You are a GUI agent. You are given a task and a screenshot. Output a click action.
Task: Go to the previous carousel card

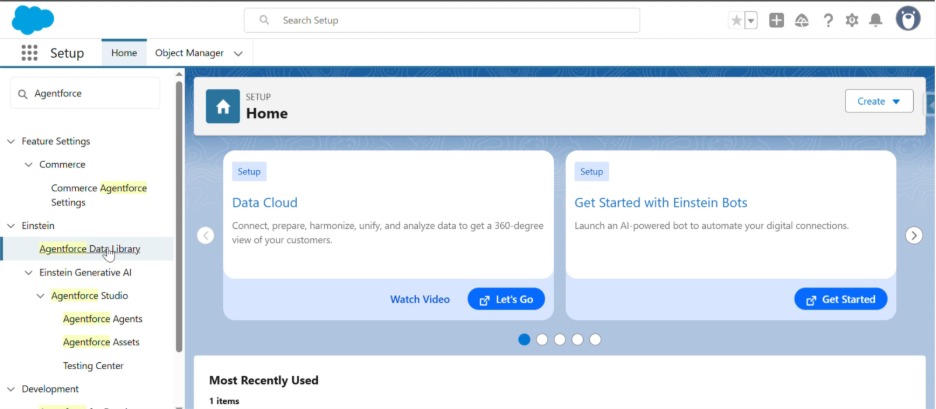(x=205, y=235)
